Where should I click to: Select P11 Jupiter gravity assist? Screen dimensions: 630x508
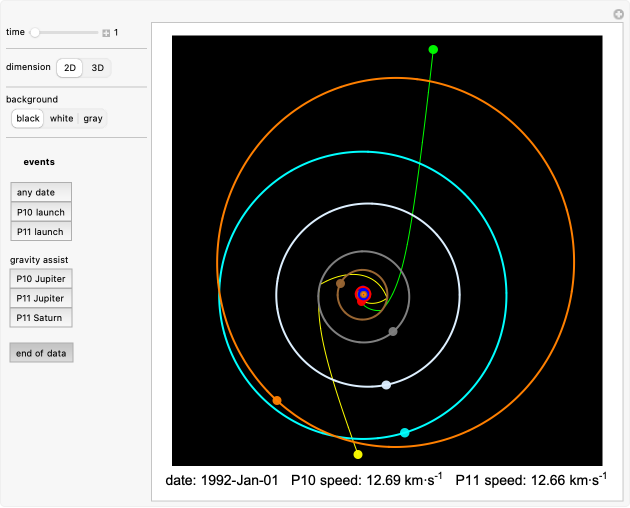point(40,298)
